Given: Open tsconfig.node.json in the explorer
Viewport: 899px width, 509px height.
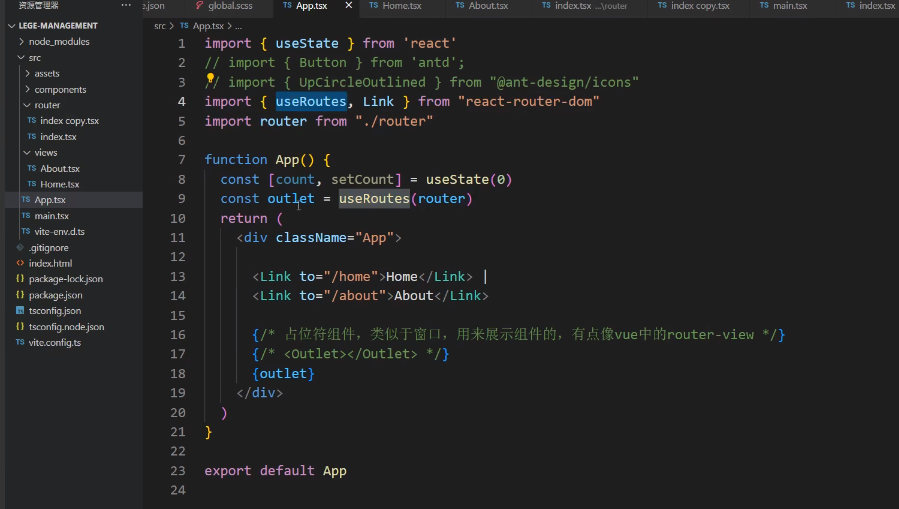Looking at the screenshot, I should pyautogui.click(x=67, y=327).
